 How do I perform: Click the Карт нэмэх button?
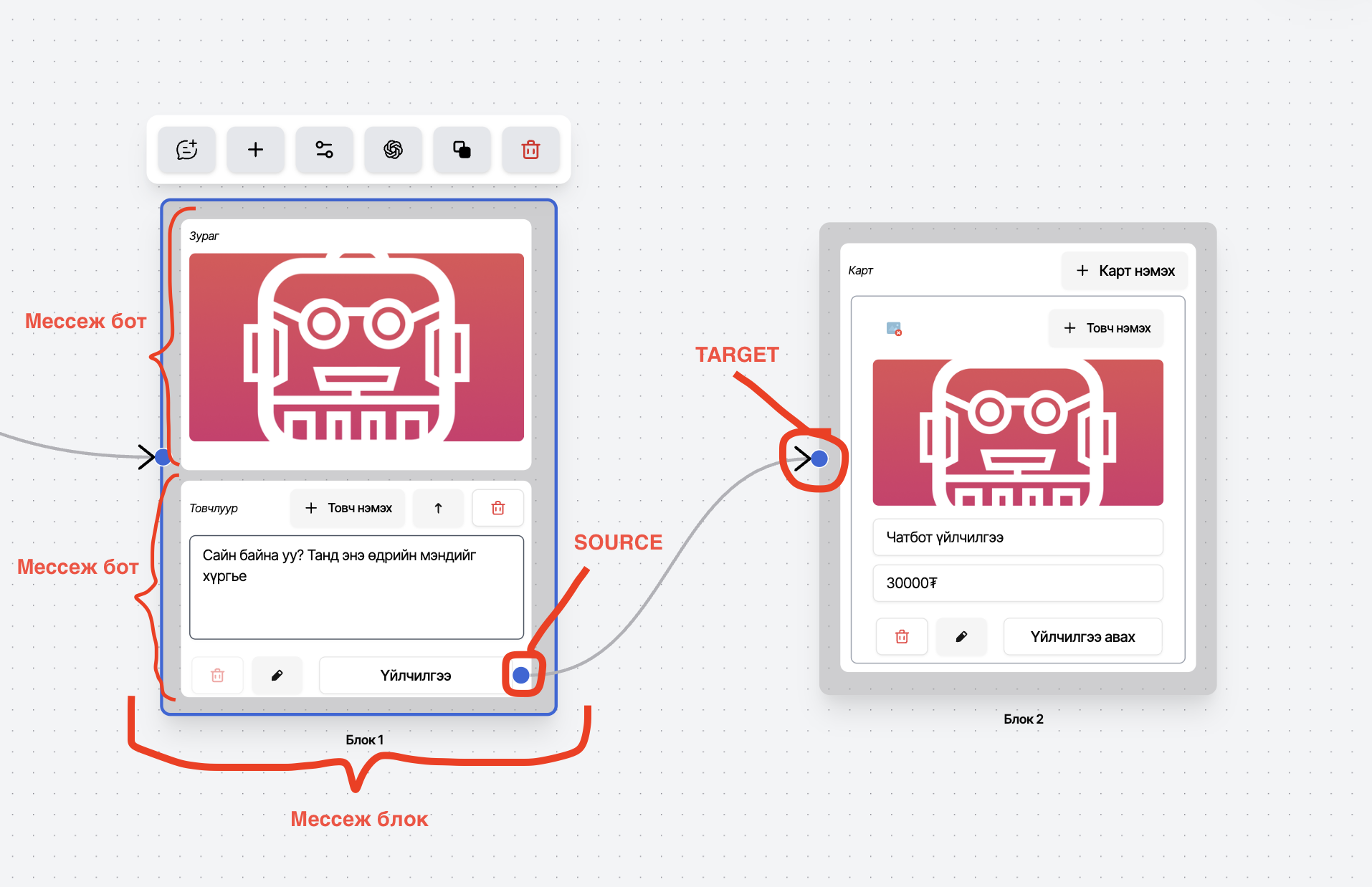(1125, 271)
